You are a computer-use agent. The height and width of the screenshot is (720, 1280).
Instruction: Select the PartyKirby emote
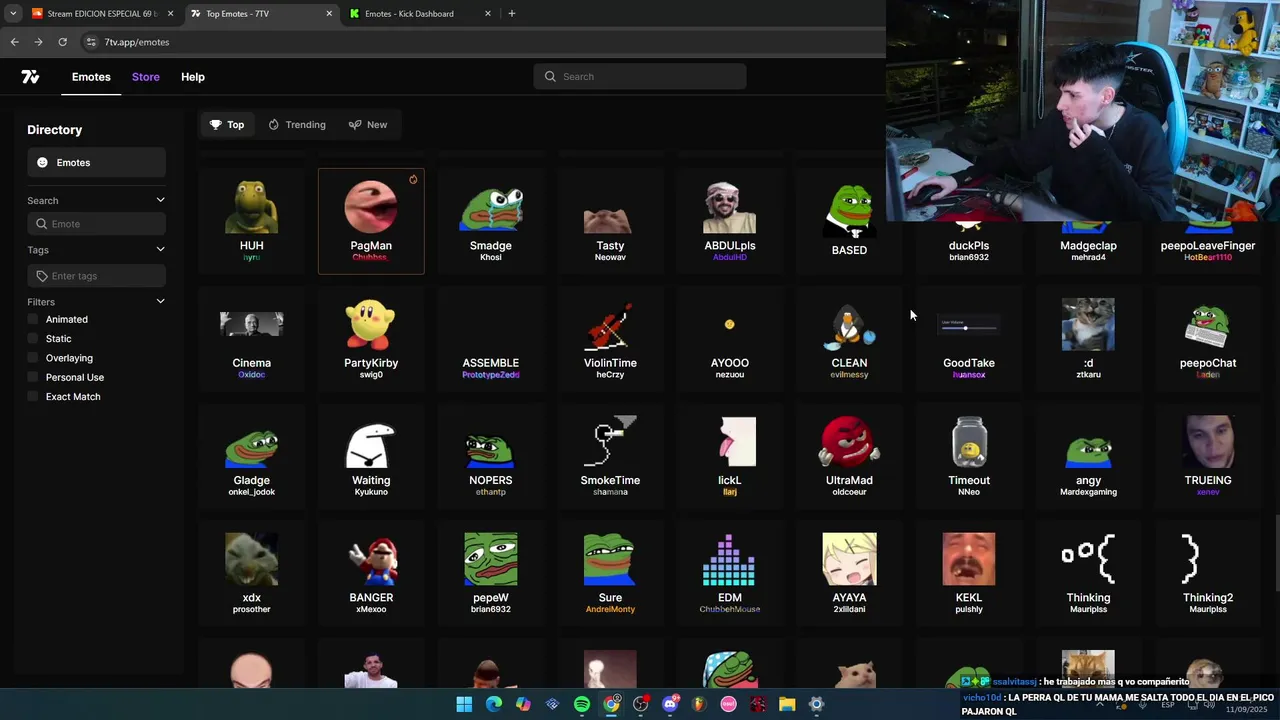coord(371,339)
